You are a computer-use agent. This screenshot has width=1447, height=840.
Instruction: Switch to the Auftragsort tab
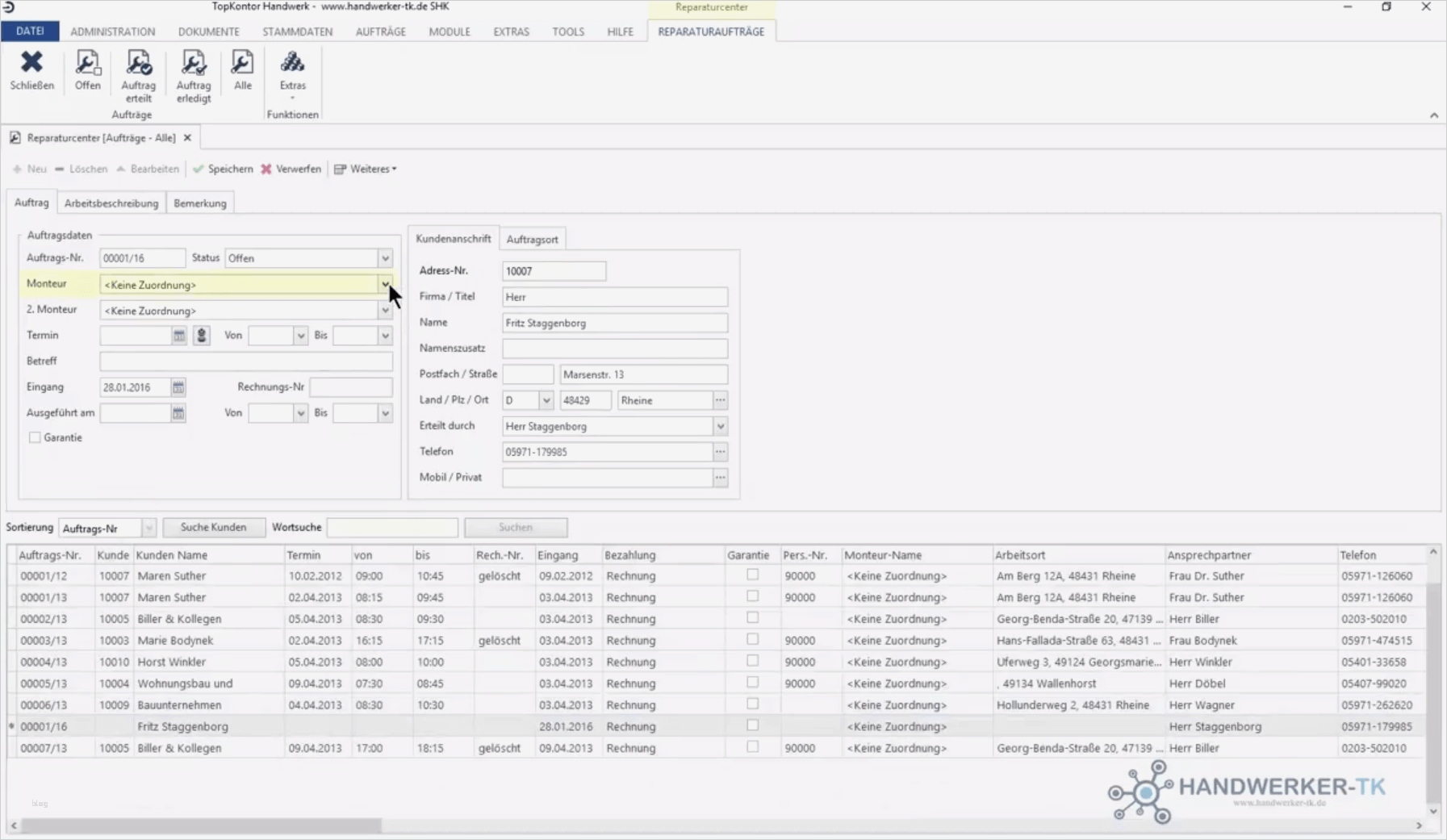click(x=532, y=240)
